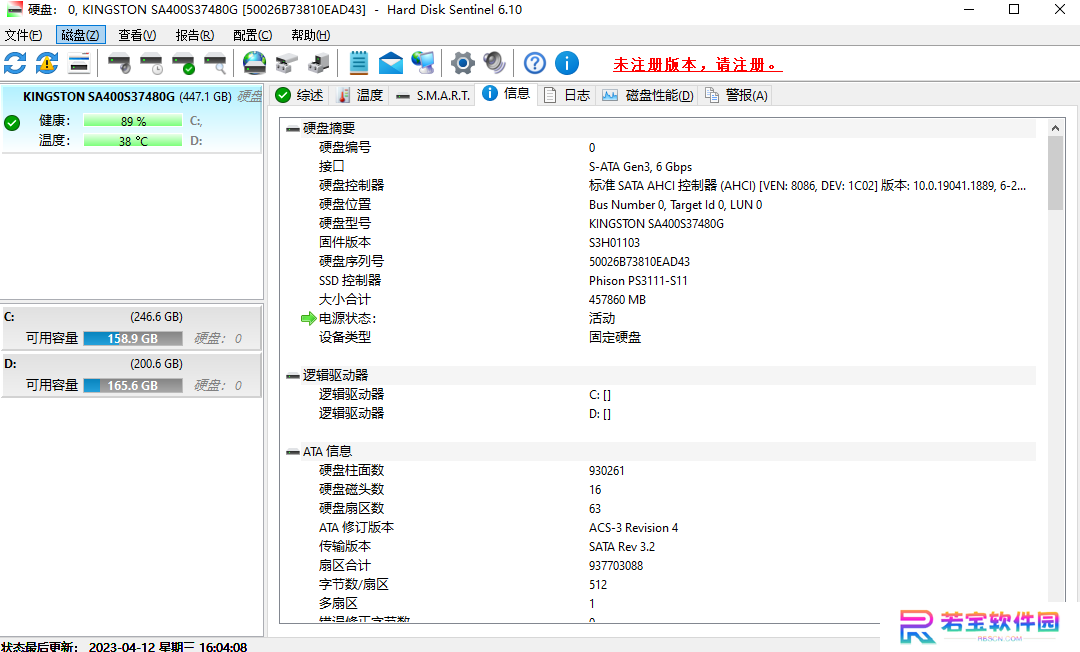Open the 磁盘(Z) menu

click(81, 35)
